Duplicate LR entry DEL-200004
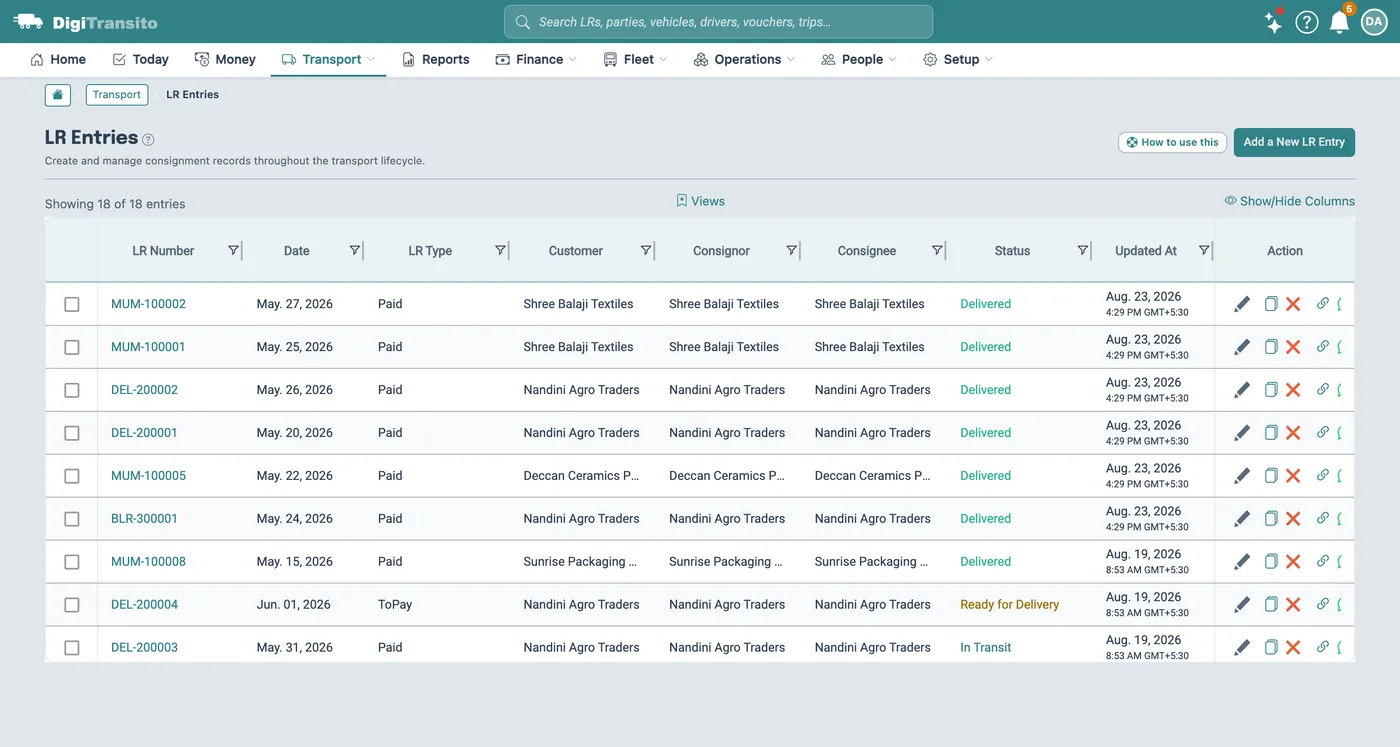Viewport: 1400px width, 747px height. (x=1271, y=605)
